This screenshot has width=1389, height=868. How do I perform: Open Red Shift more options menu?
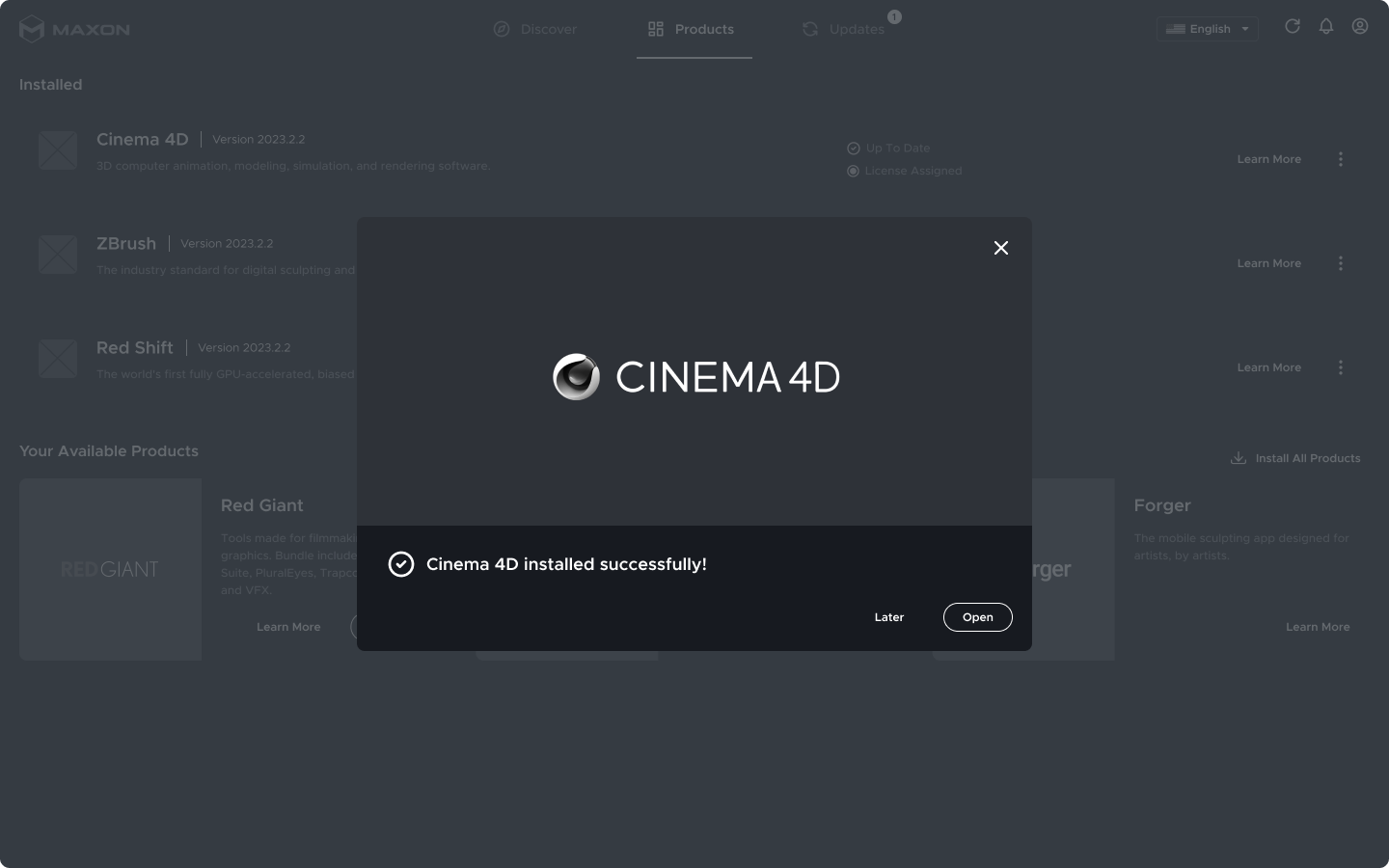(1340, 367)
